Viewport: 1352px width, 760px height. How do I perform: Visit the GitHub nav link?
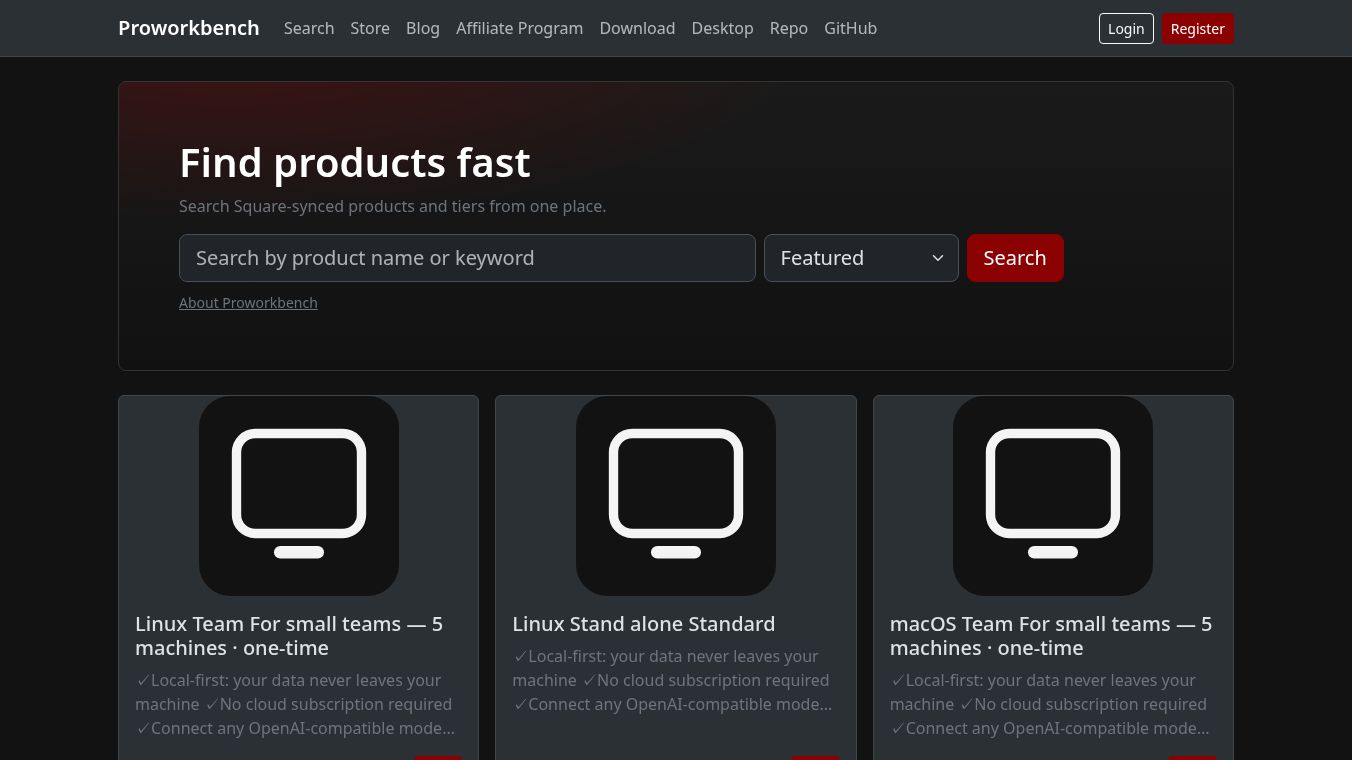click(x=850, y=28)
